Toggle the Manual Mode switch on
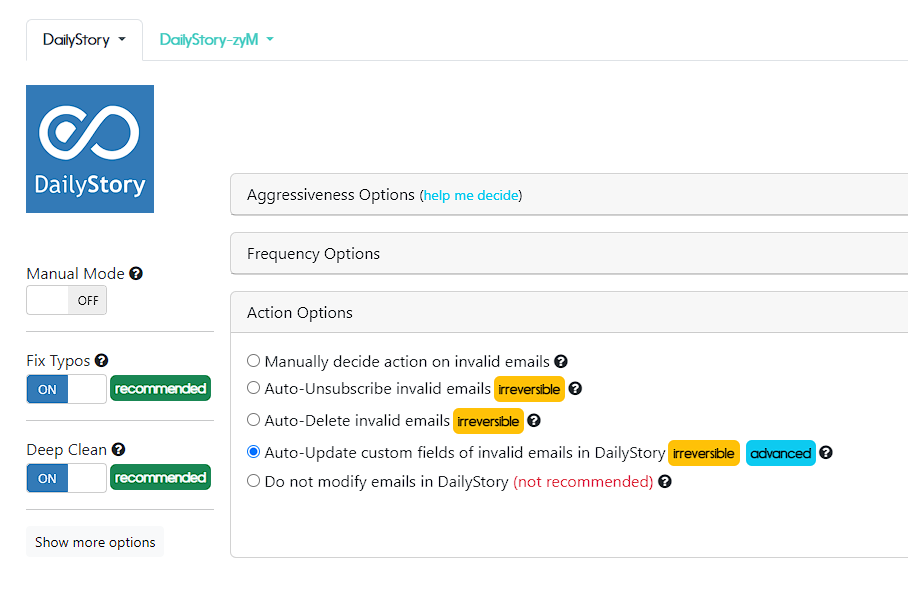This screenshot has height=595, width=908. pos(67,300)
